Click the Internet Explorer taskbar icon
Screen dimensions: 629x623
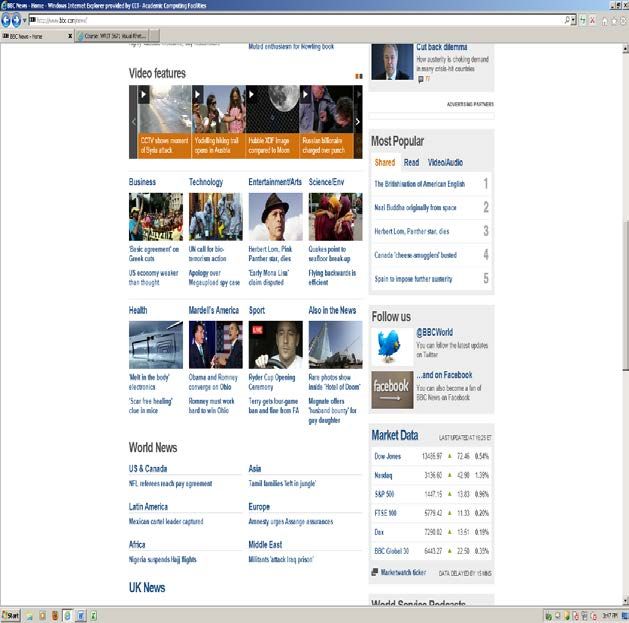tap(68, 615)
